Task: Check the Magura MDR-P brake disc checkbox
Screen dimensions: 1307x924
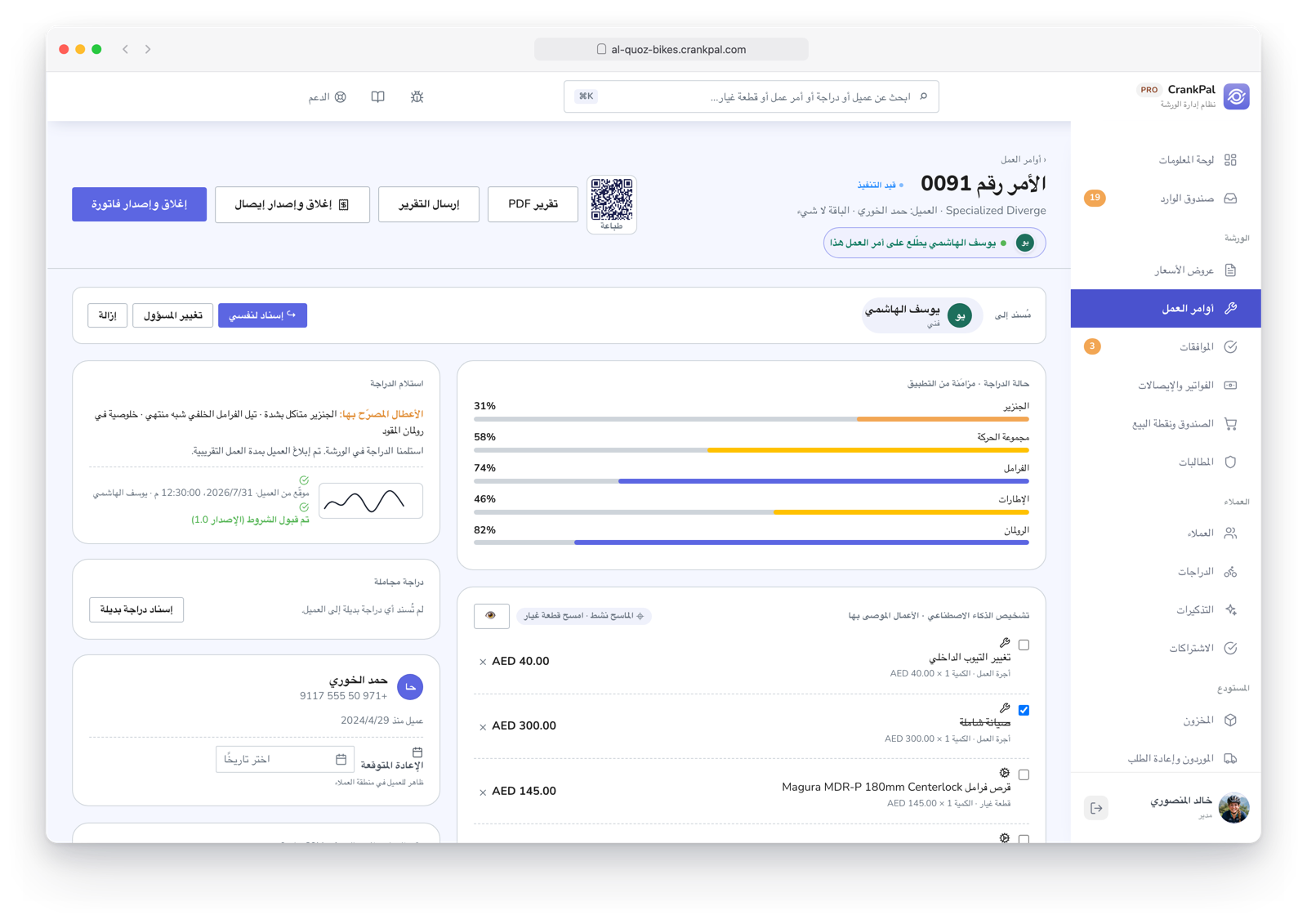Action: click(x=1024, y=774)
